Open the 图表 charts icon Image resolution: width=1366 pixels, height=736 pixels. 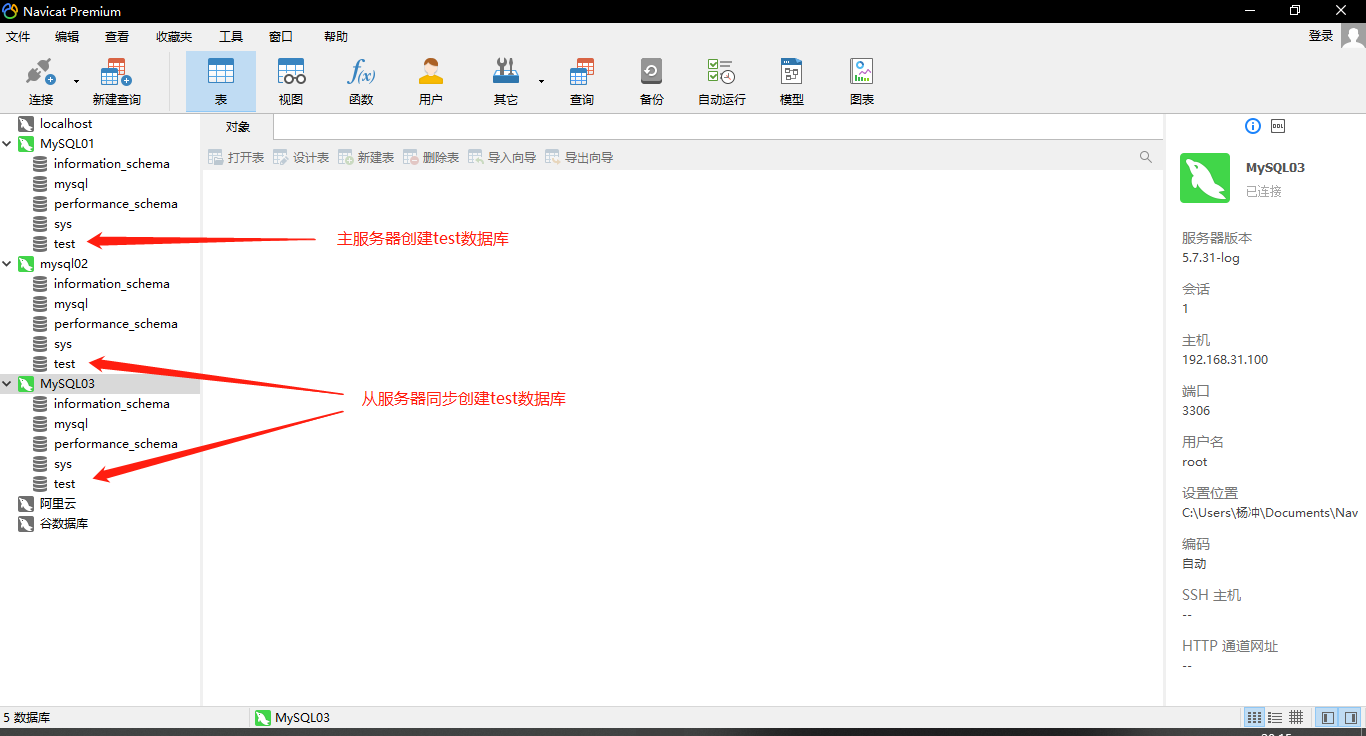point(862,82)
